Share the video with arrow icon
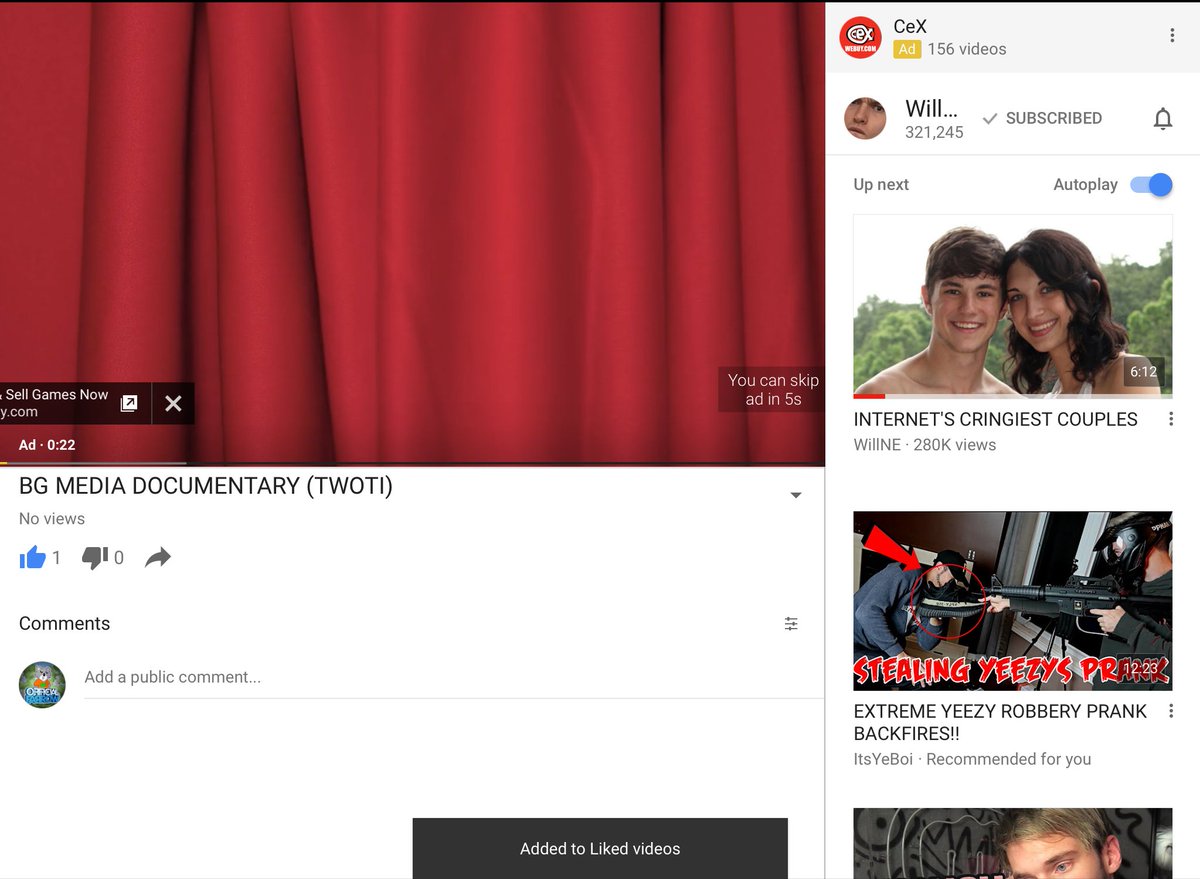The image size is (1200, 879). pyautogui.click(x=158, y=557)
